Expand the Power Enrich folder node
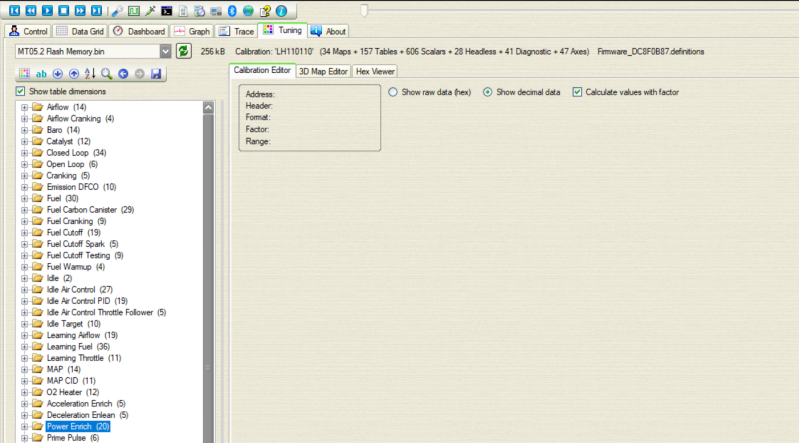This screenshot has height=443, width=799. [x=24, y=426]
